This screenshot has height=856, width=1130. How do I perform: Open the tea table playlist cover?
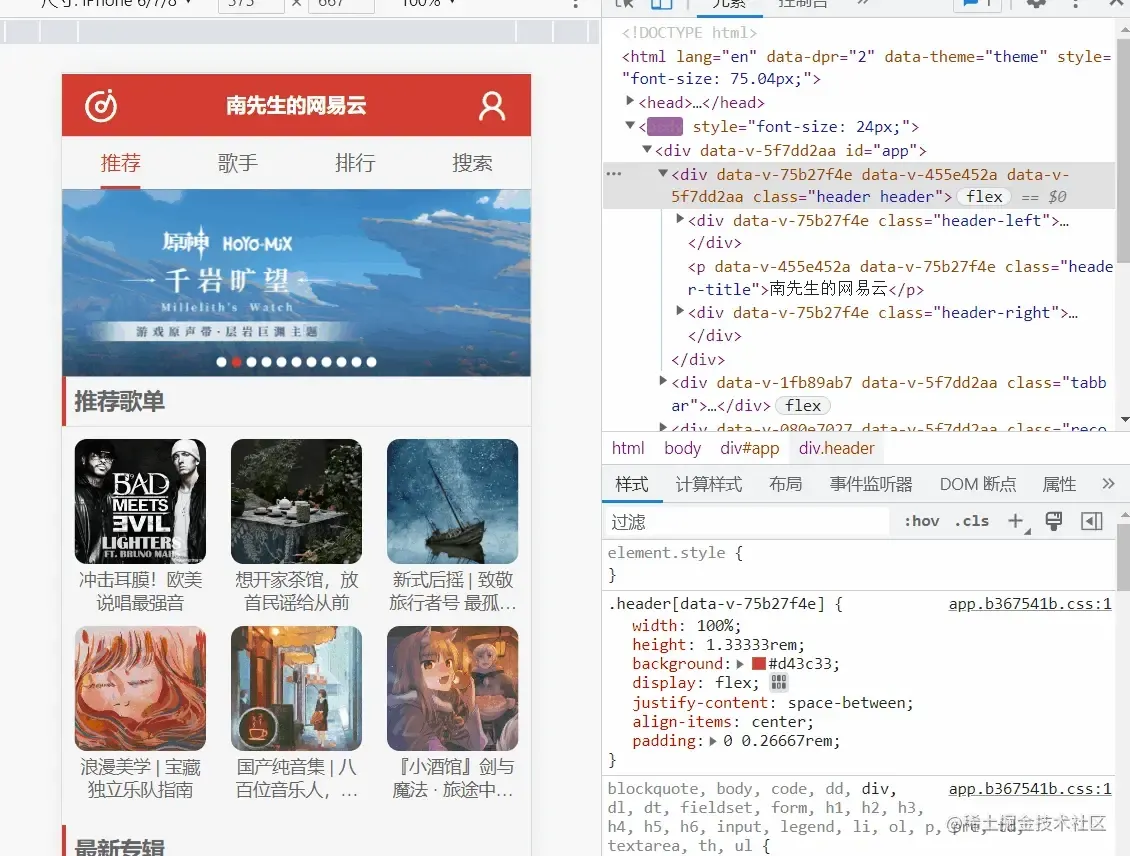tap(296, 501)
